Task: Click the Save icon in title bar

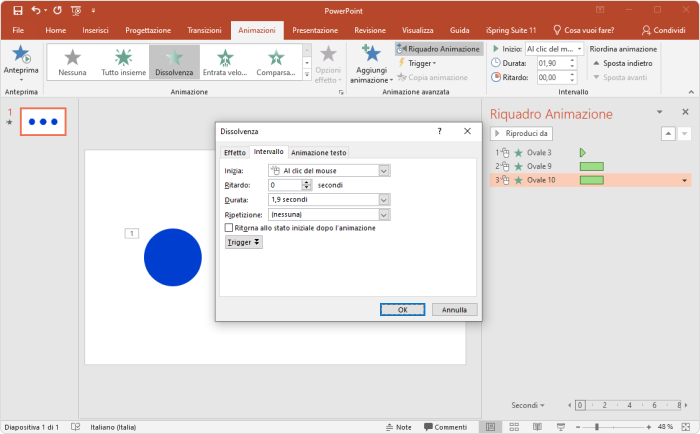Action: [x=18, y=10]
